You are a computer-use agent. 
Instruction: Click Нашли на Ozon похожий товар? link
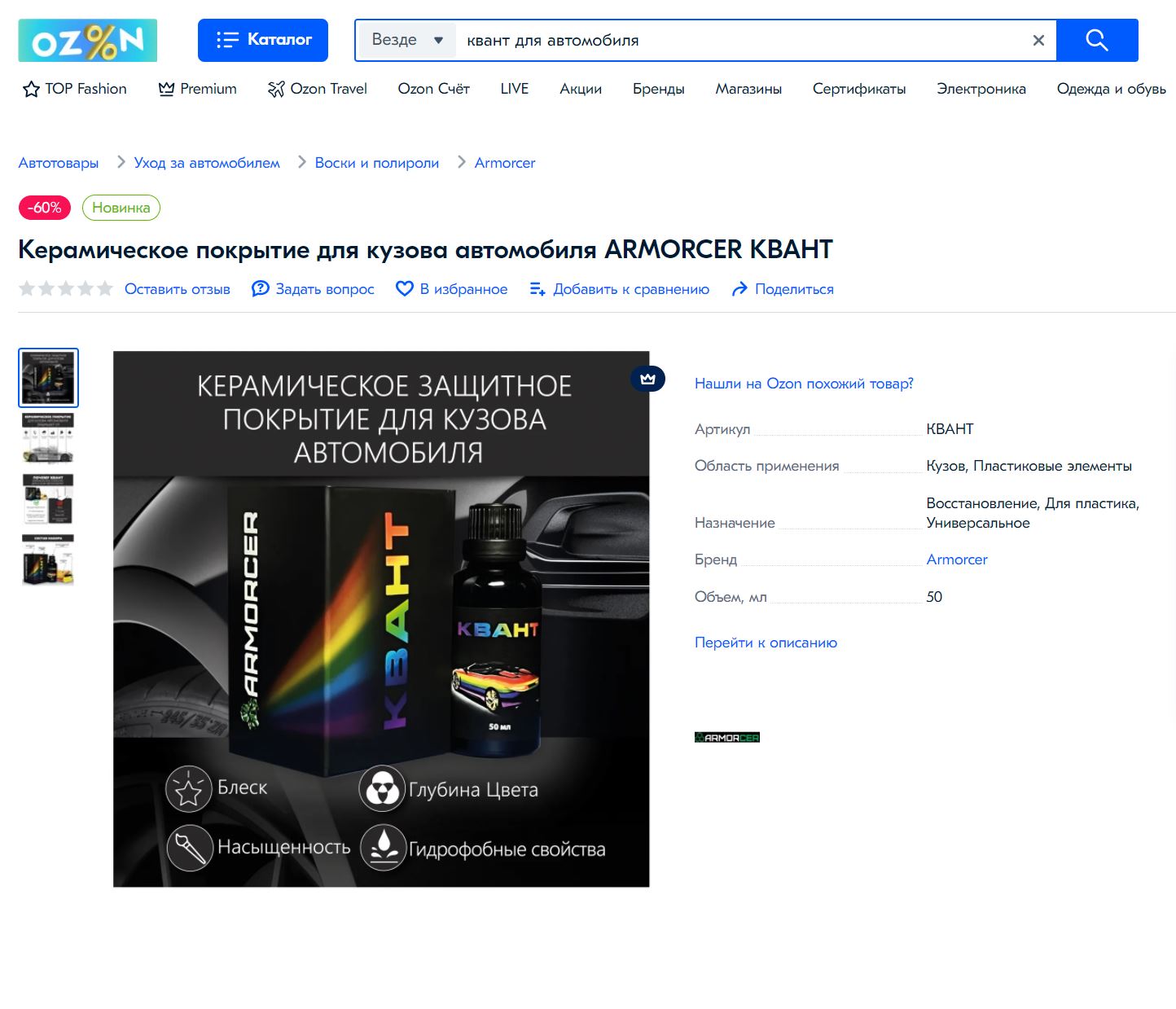804,384
